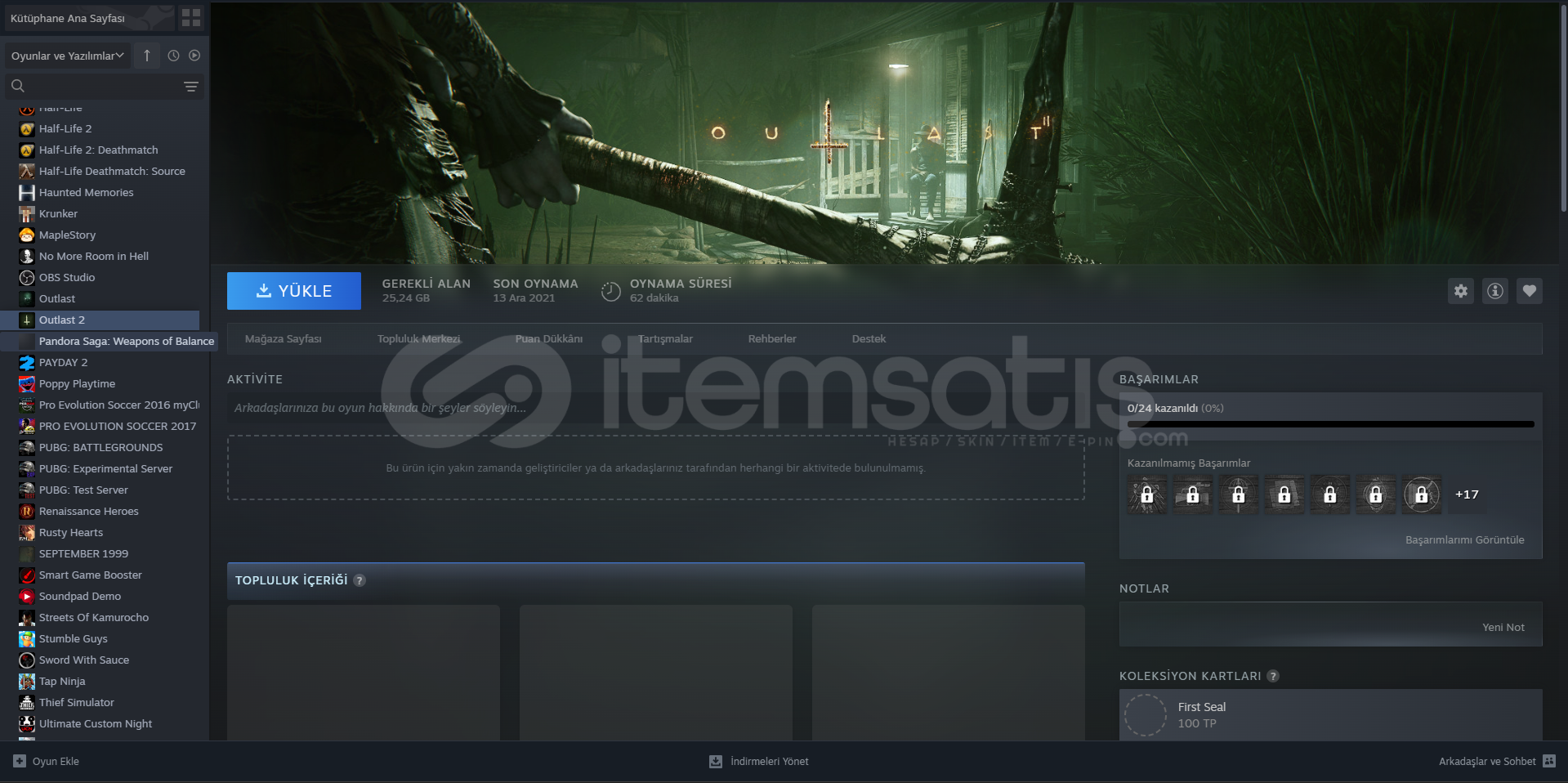Open the advanced filter options icon
1568x783 pixels.
pos(191,86)
